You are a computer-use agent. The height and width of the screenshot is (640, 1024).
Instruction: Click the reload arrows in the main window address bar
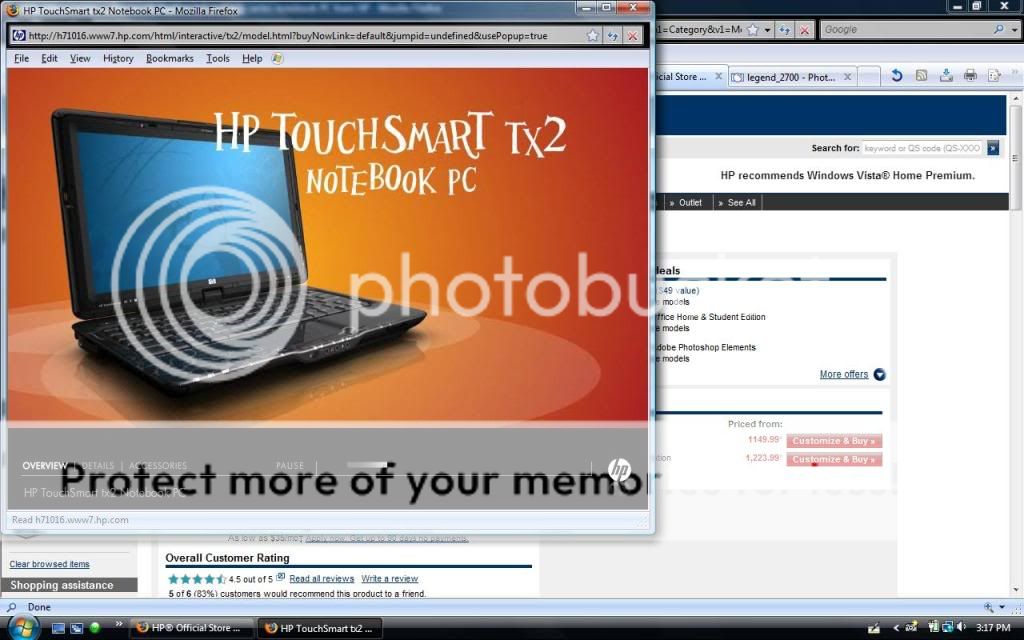pyautogui.click(x=784, y=30)
